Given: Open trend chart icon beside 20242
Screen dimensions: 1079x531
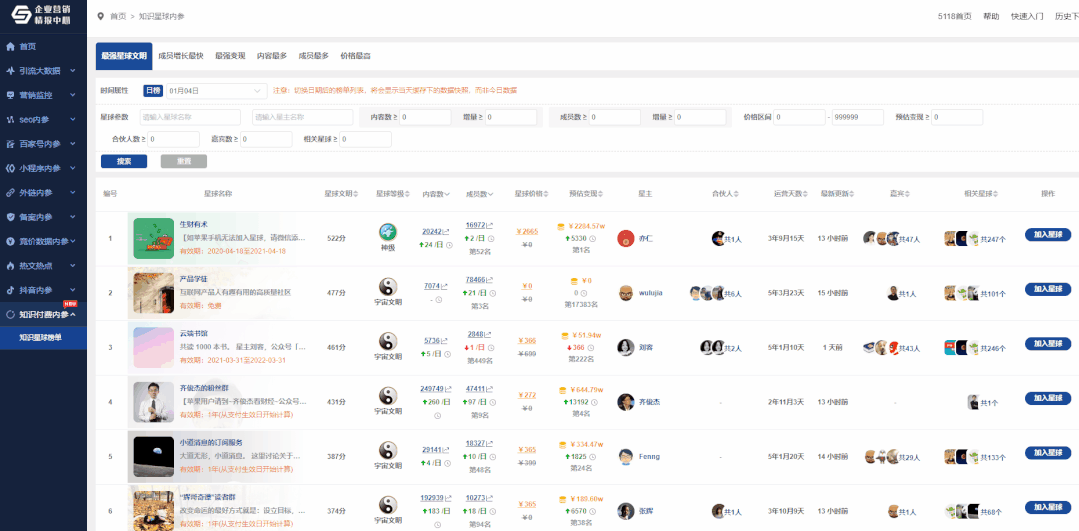Looking at the screenshot, I should pyautogui.click(x=445, y=232).
